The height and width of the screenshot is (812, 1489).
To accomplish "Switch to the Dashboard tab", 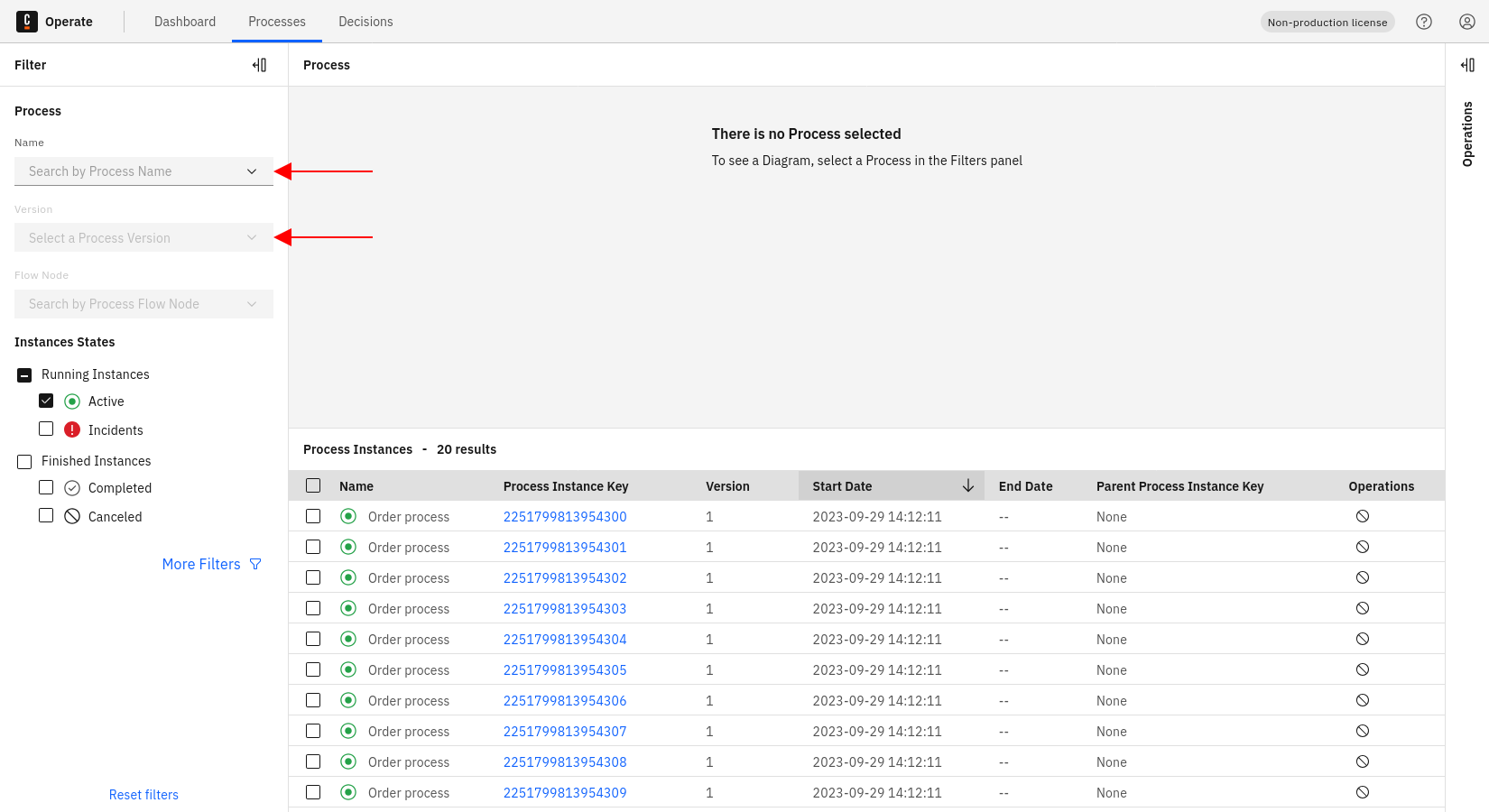I will click(x=185, y=22).
